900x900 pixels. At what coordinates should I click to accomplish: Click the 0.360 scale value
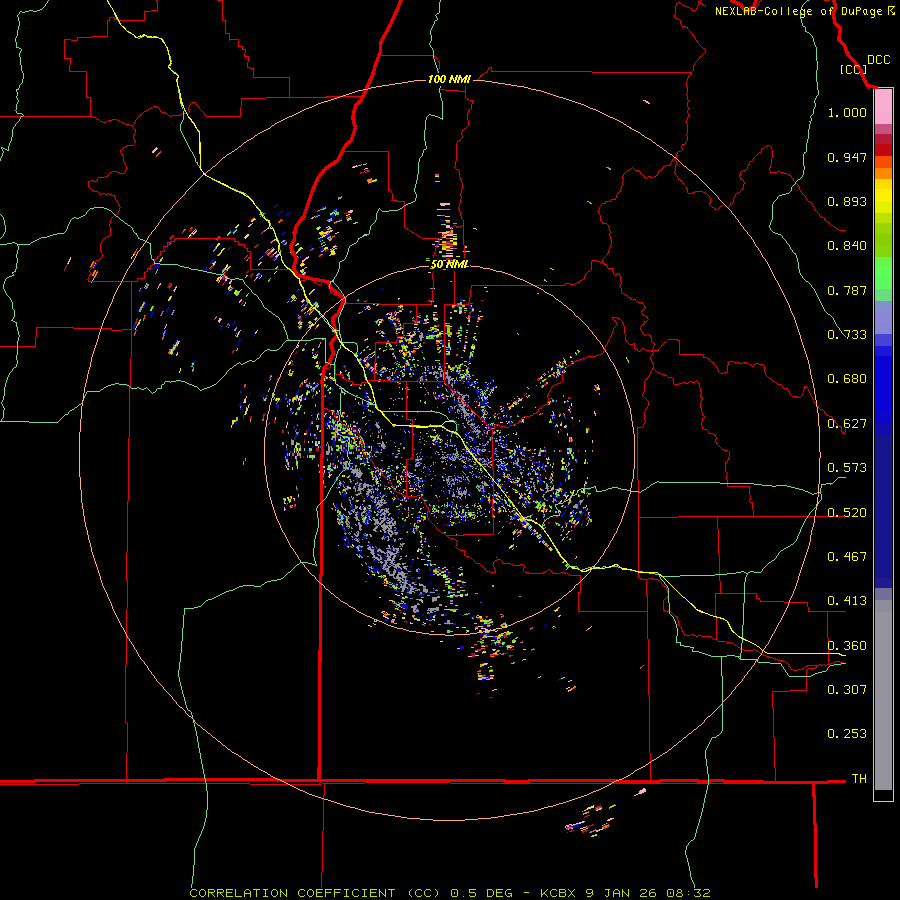[847, 646]
